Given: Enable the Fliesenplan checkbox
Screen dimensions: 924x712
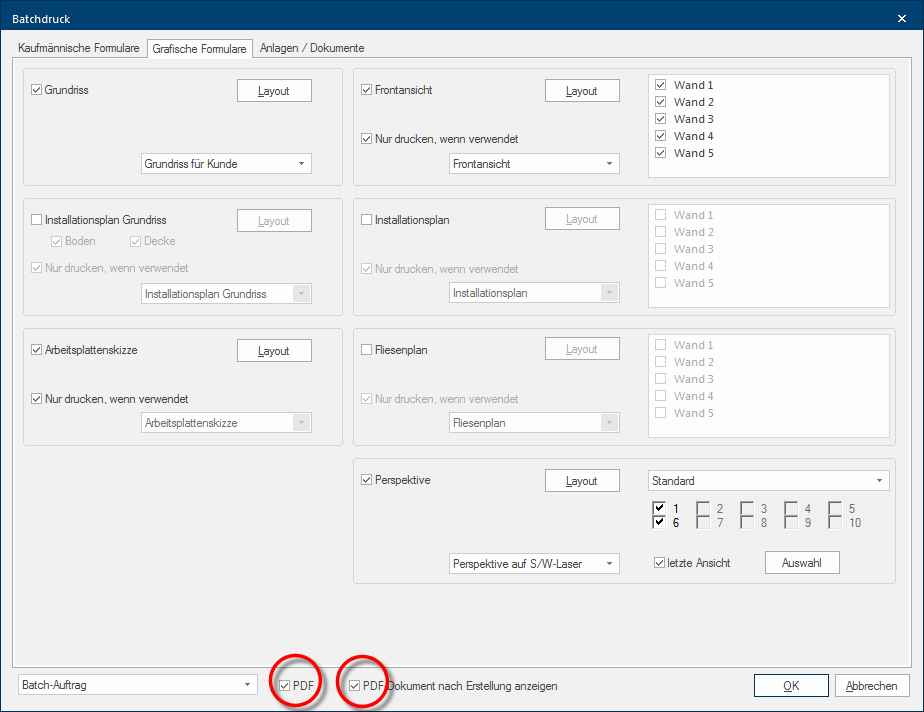Looking at the screenshot, I should pyautogui.click(x=366, y=350).
